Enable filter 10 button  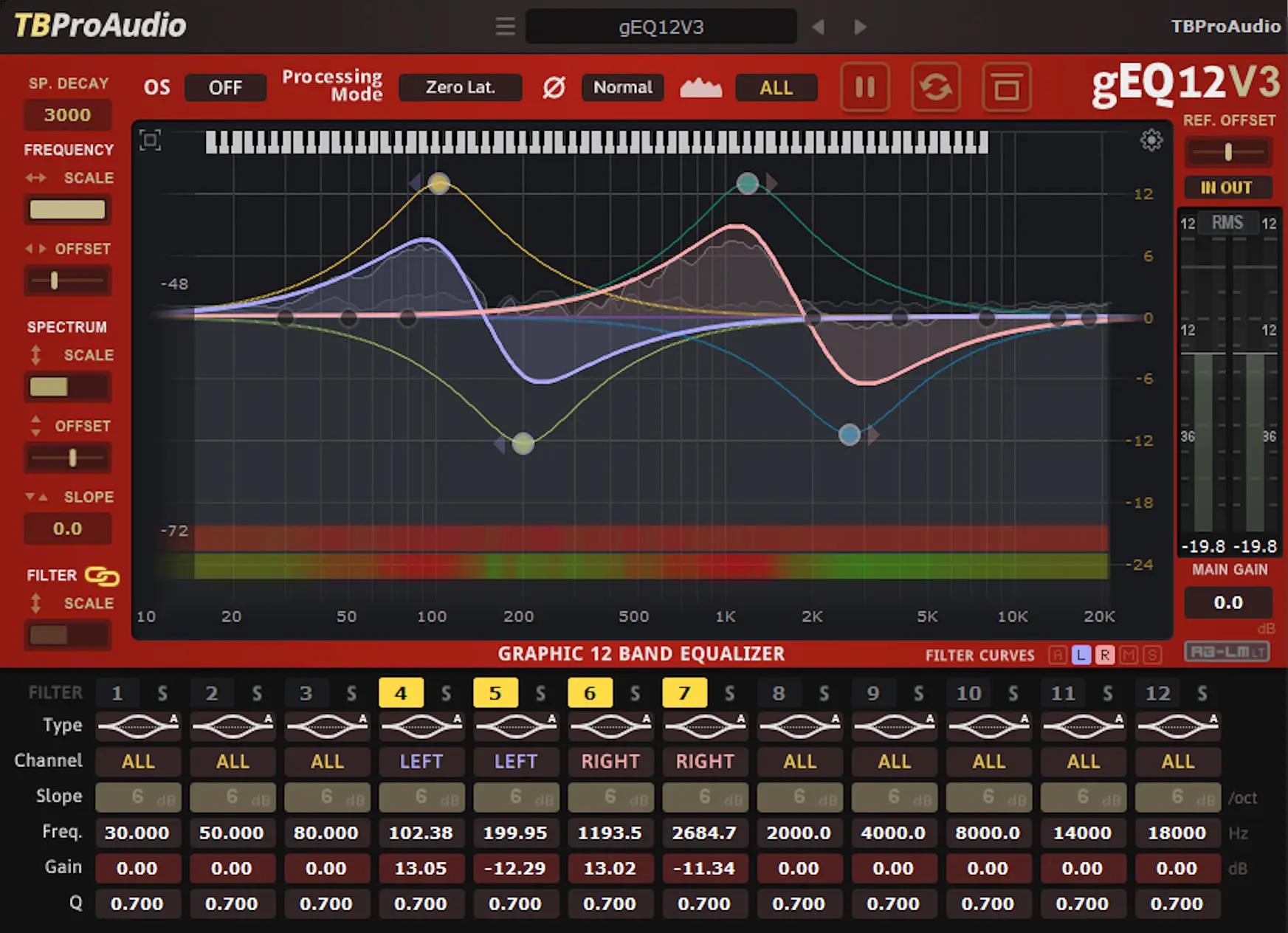tap(968, 693)
